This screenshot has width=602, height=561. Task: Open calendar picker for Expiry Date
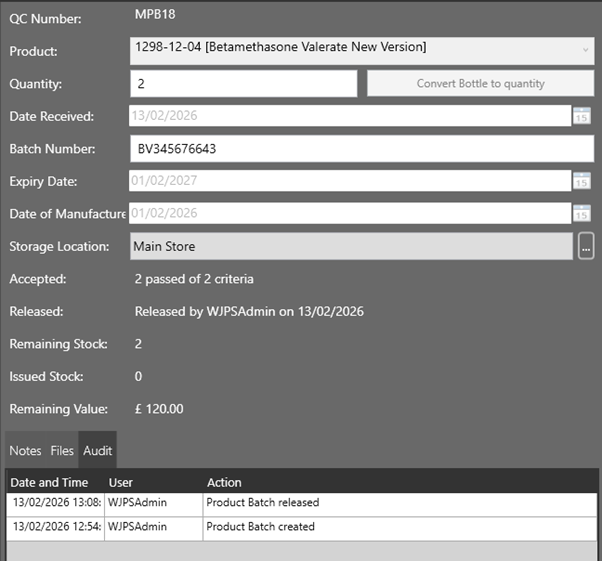click(x=582, y=180)
